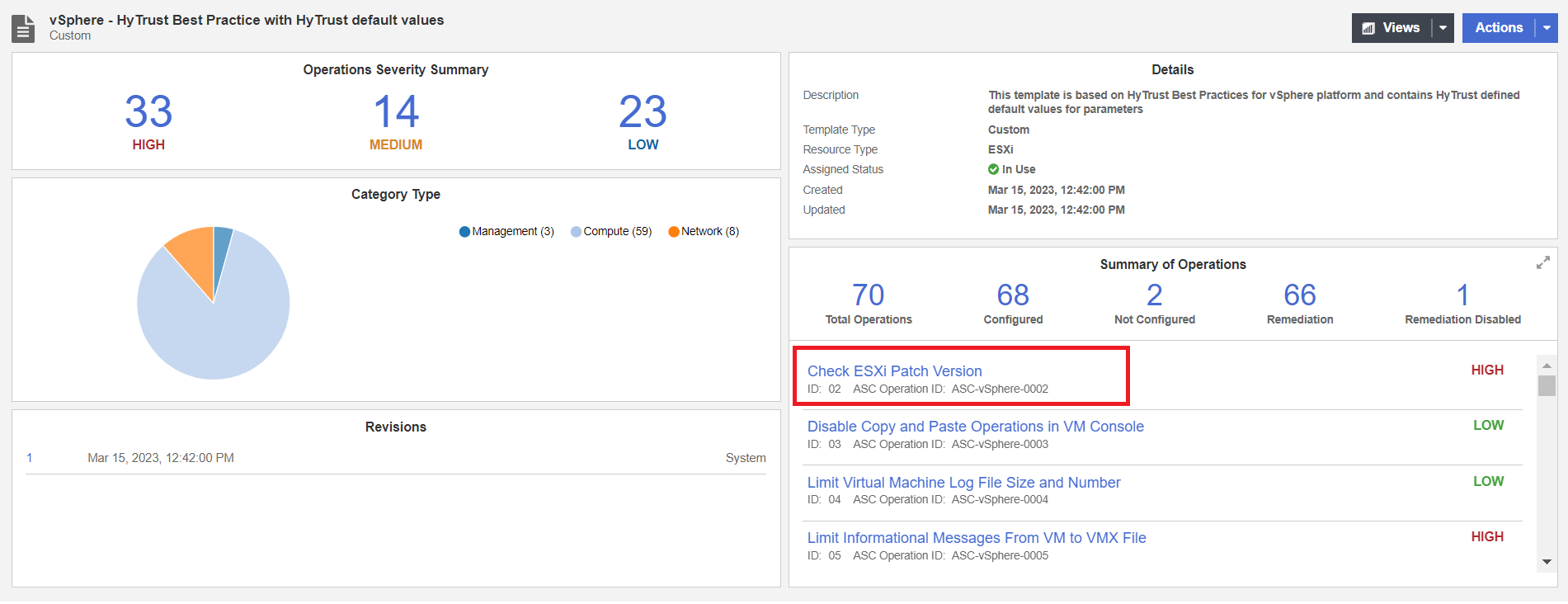Open Check ESXi Patch Version operation
The height and width of the screenshot is (604, 1568).
pyautogui.click(x=894, y=371)
